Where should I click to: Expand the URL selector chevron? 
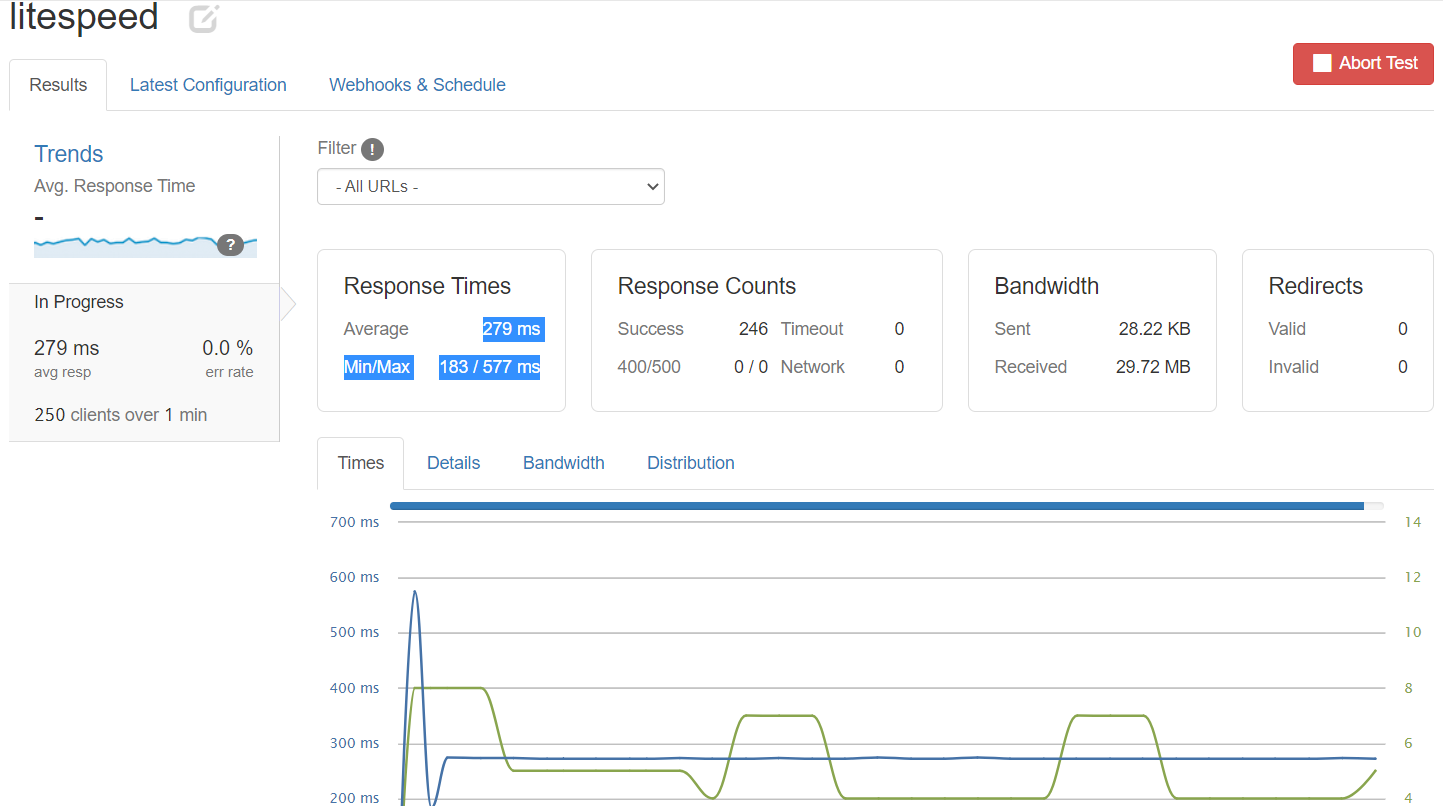tap(651, 186)
